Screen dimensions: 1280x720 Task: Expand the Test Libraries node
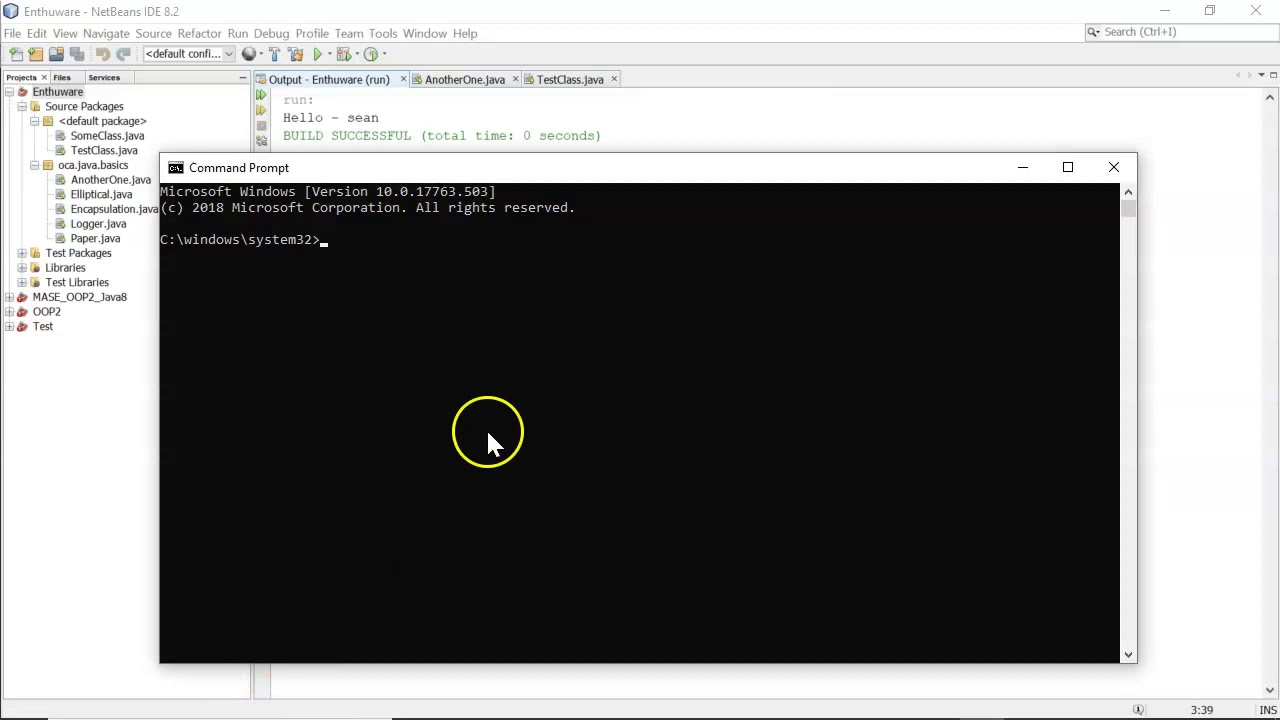pos(21,282)
